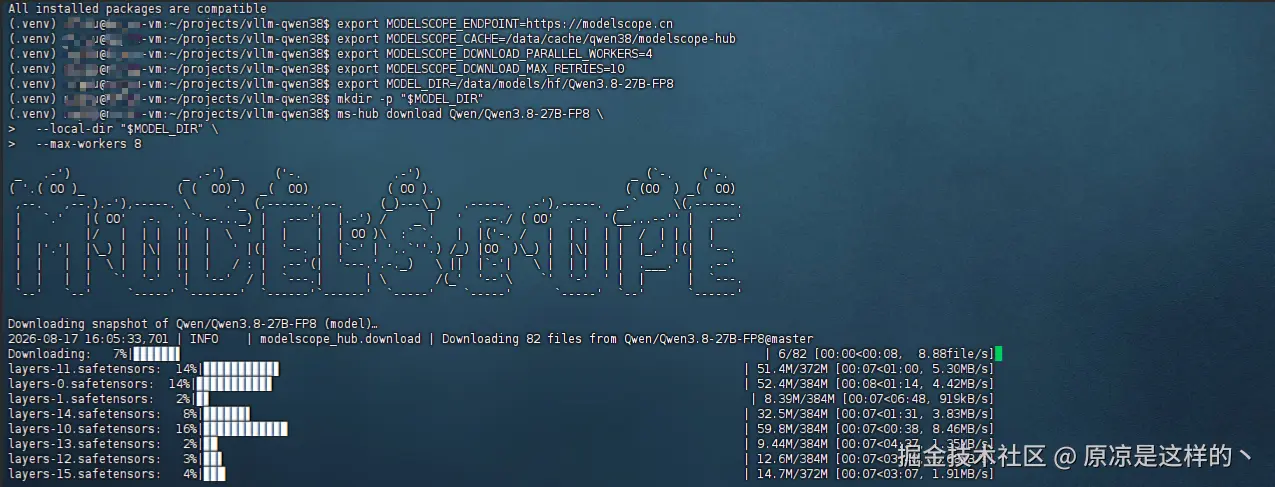Click the overall Downloading 7% progress bar
This screenshot has width=1275, height=487.
pyautogui.click(x=155, y=354)
